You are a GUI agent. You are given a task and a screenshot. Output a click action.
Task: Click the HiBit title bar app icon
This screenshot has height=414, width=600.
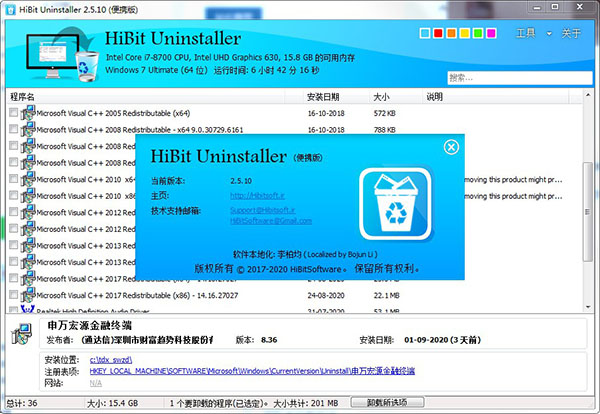[x=10, y=10]
